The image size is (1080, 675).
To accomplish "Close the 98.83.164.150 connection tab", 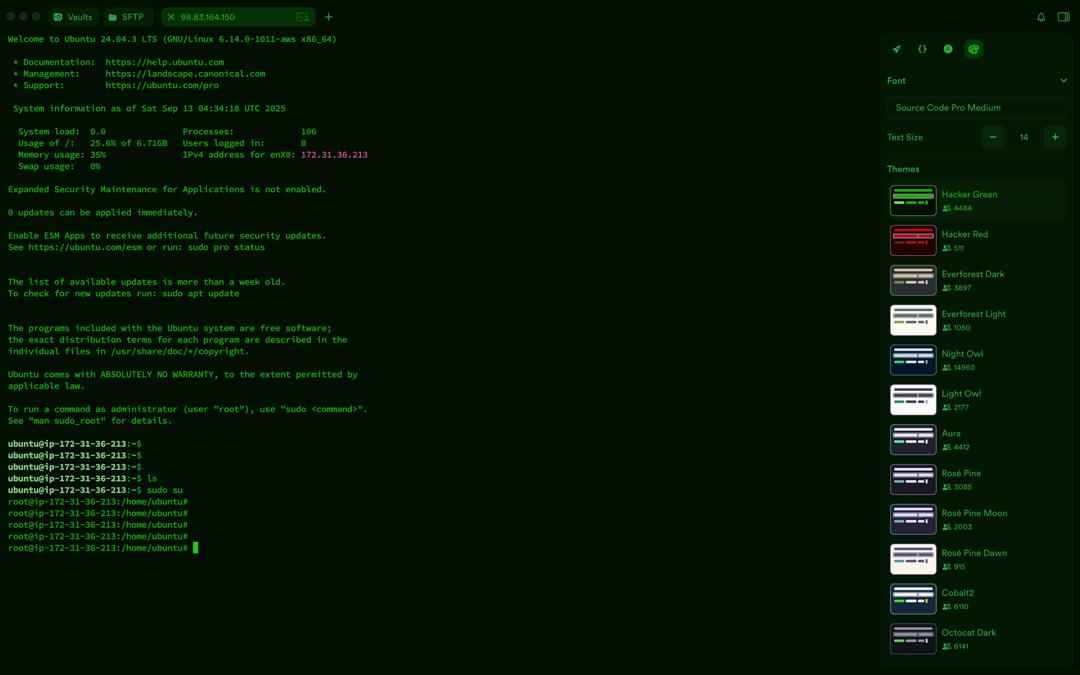I will tap(171, 17).
